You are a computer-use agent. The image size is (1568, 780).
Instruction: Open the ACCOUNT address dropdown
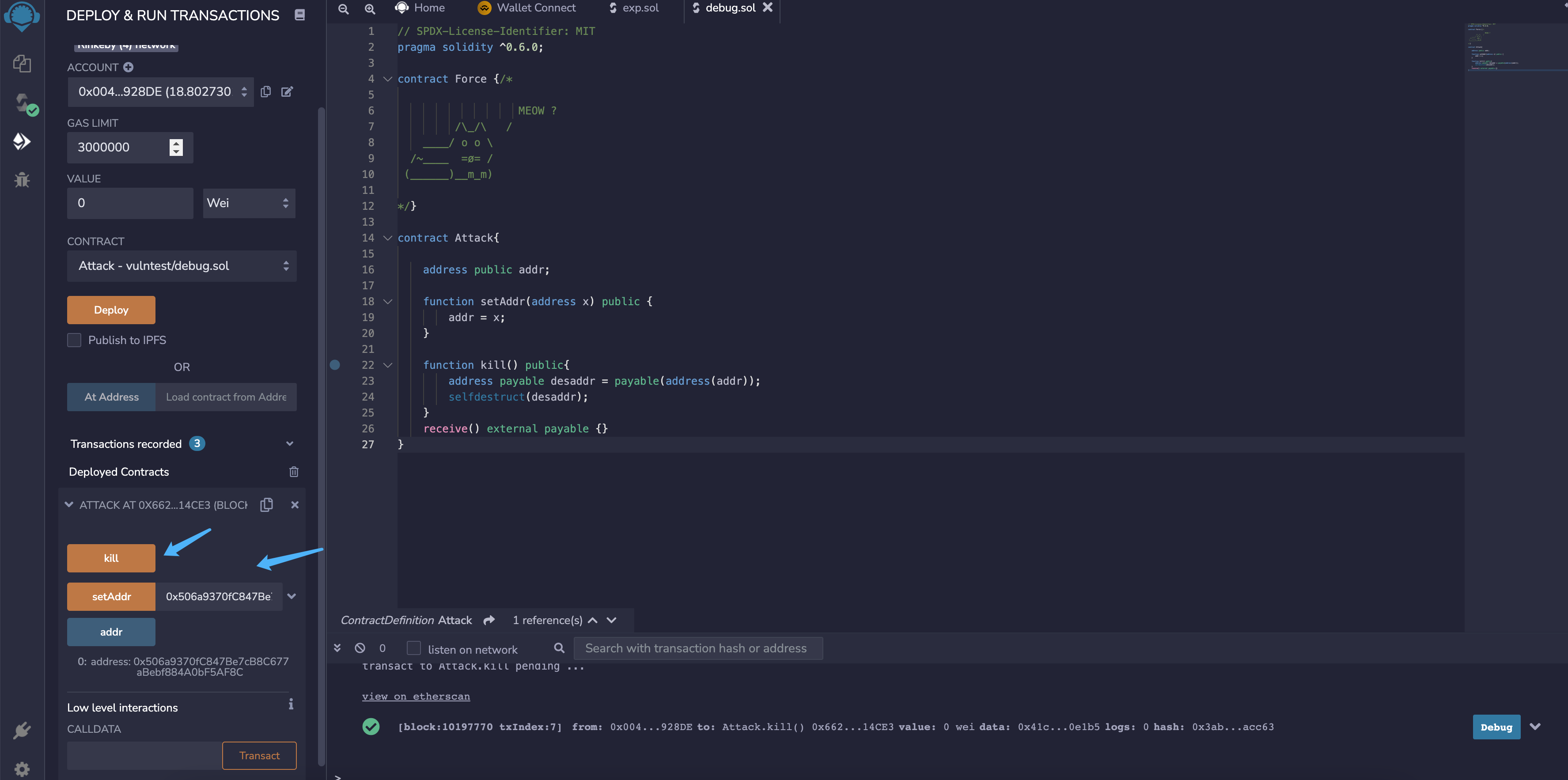tap(160, 91)
